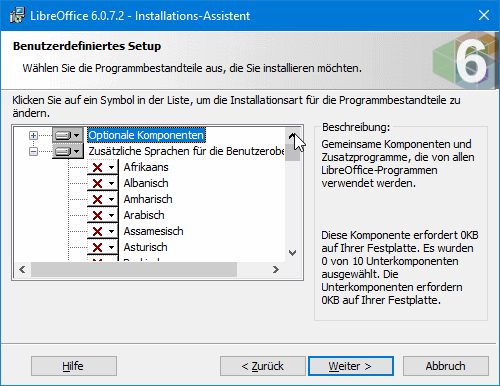This screenshot has width=500, height=386.
Task: Click the horizontal scrollbar thumb
Action: click(x=134, y=269)
